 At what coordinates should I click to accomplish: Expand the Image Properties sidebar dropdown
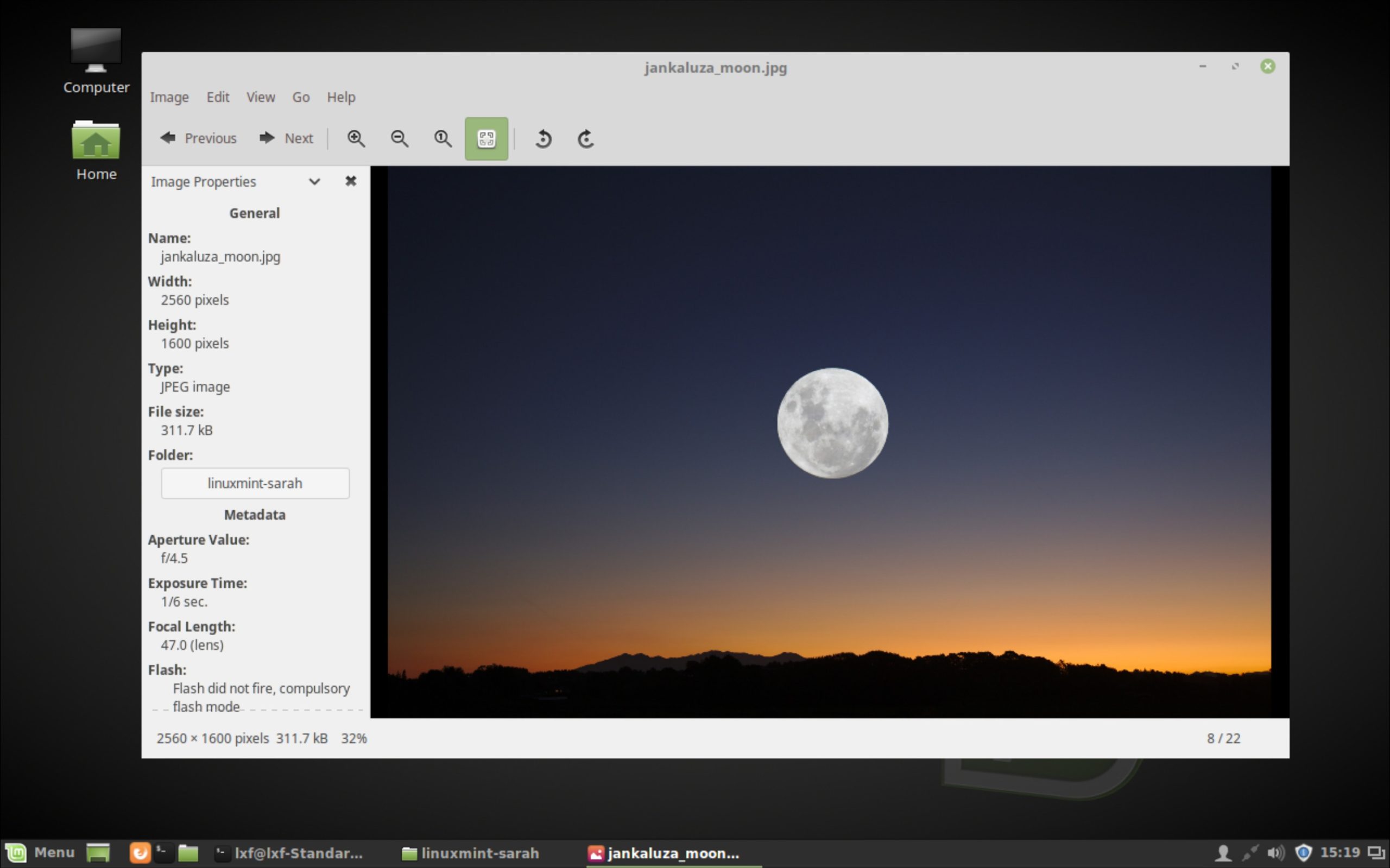point(314,182)
